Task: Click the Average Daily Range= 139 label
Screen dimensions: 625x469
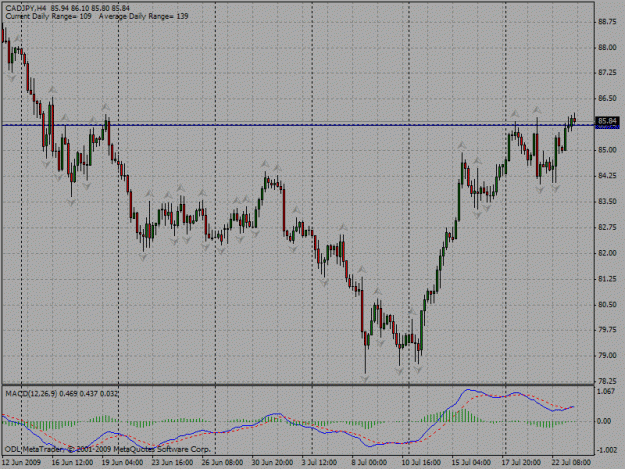Action: (143, 16)
